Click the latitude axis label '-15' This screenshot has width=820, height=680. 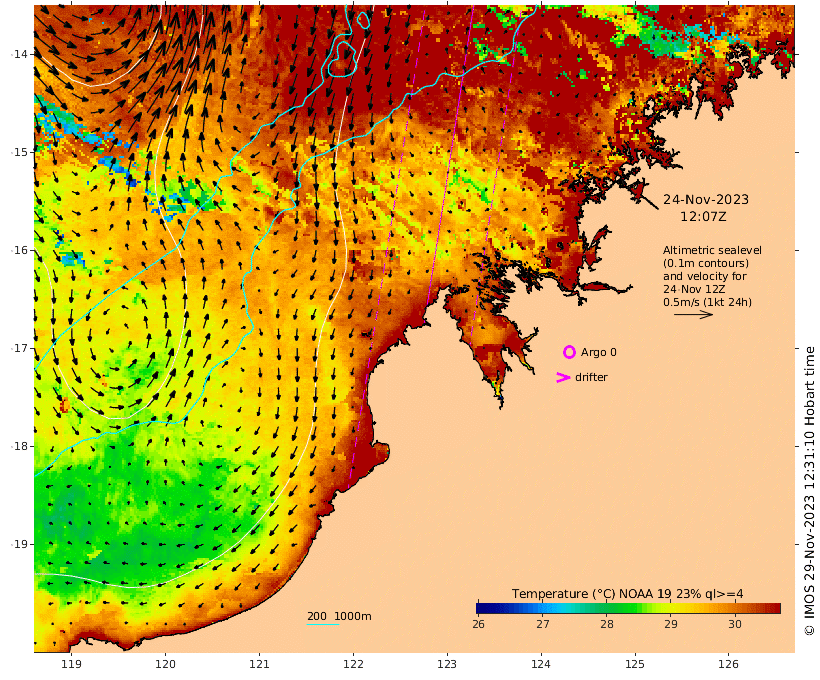(x=19, y=152)
